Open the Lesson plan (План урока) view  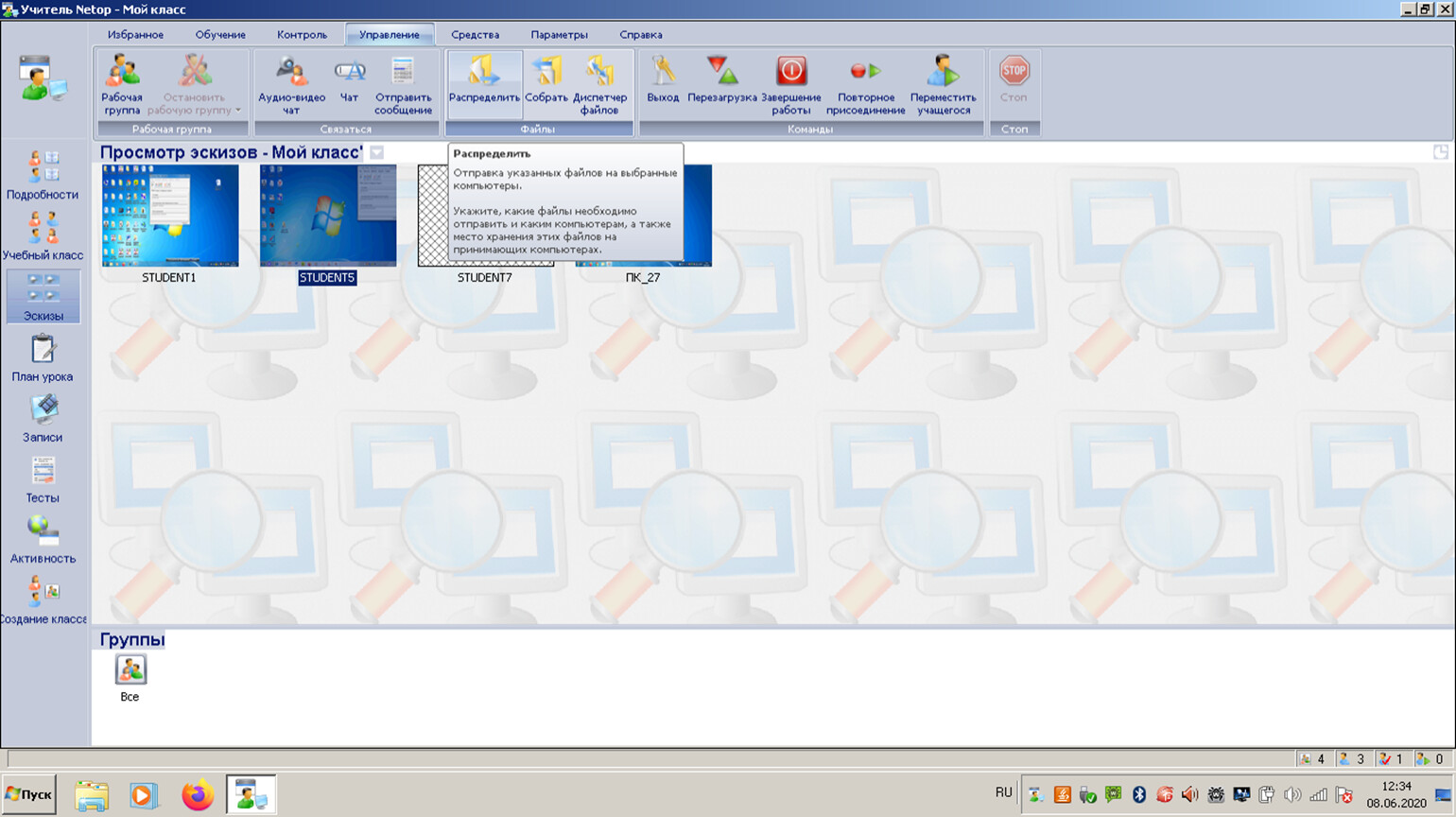coord(43,358)
